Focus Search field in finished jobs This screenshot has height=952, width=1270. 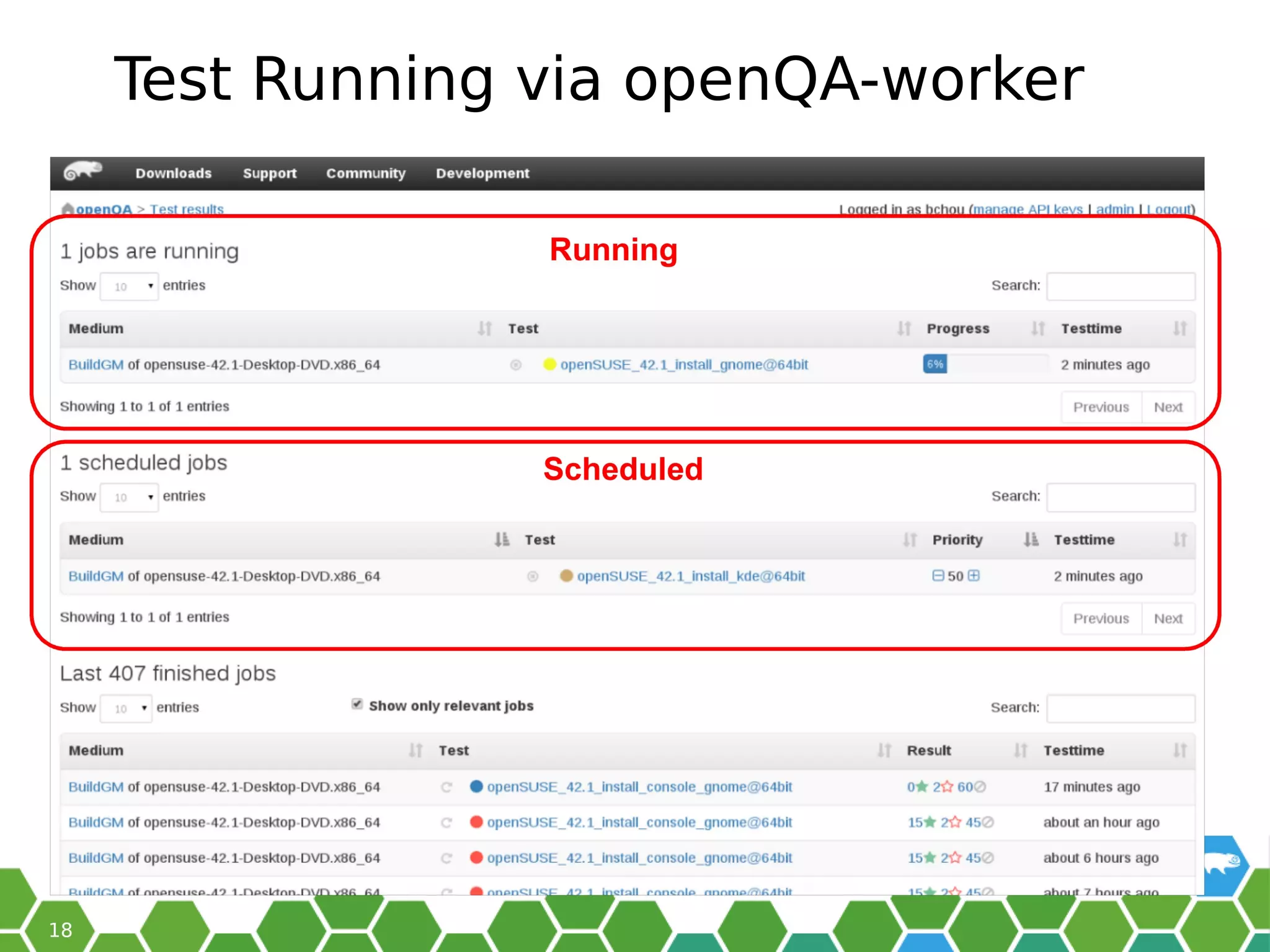coord(1121,708)
